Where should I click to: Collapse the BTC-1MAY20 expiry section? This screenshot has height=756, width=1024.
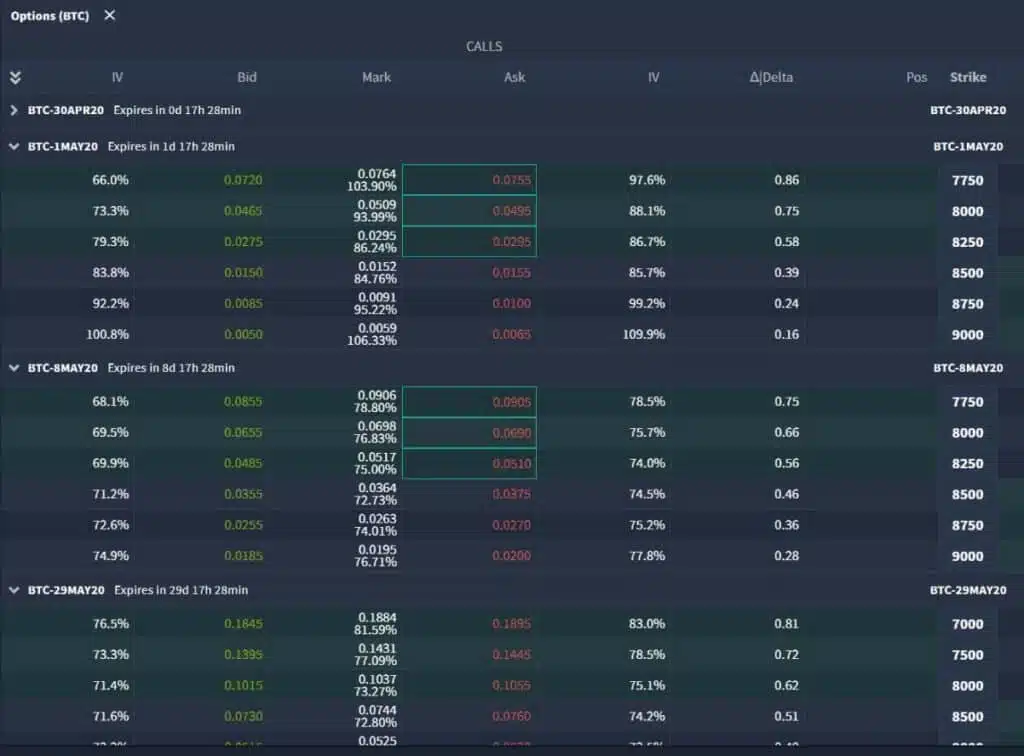tap(14, 145)
